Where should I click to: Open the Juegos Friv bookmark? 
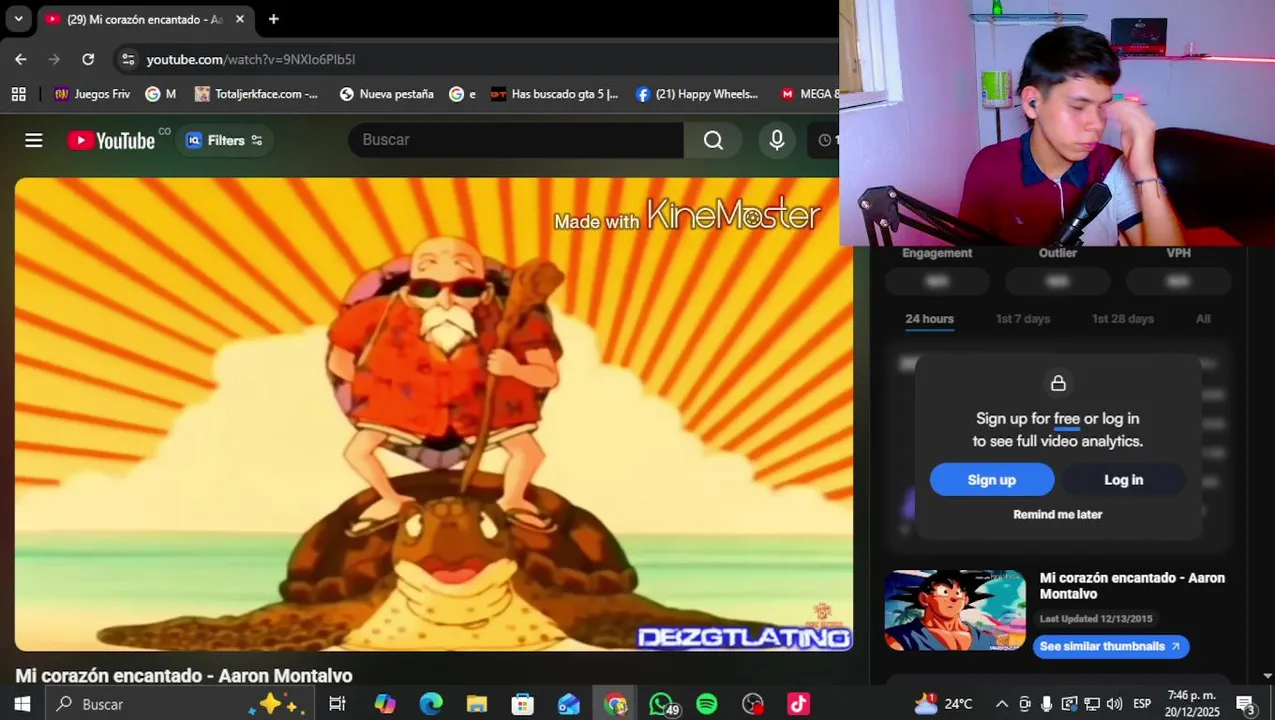[x=92, y=94]
